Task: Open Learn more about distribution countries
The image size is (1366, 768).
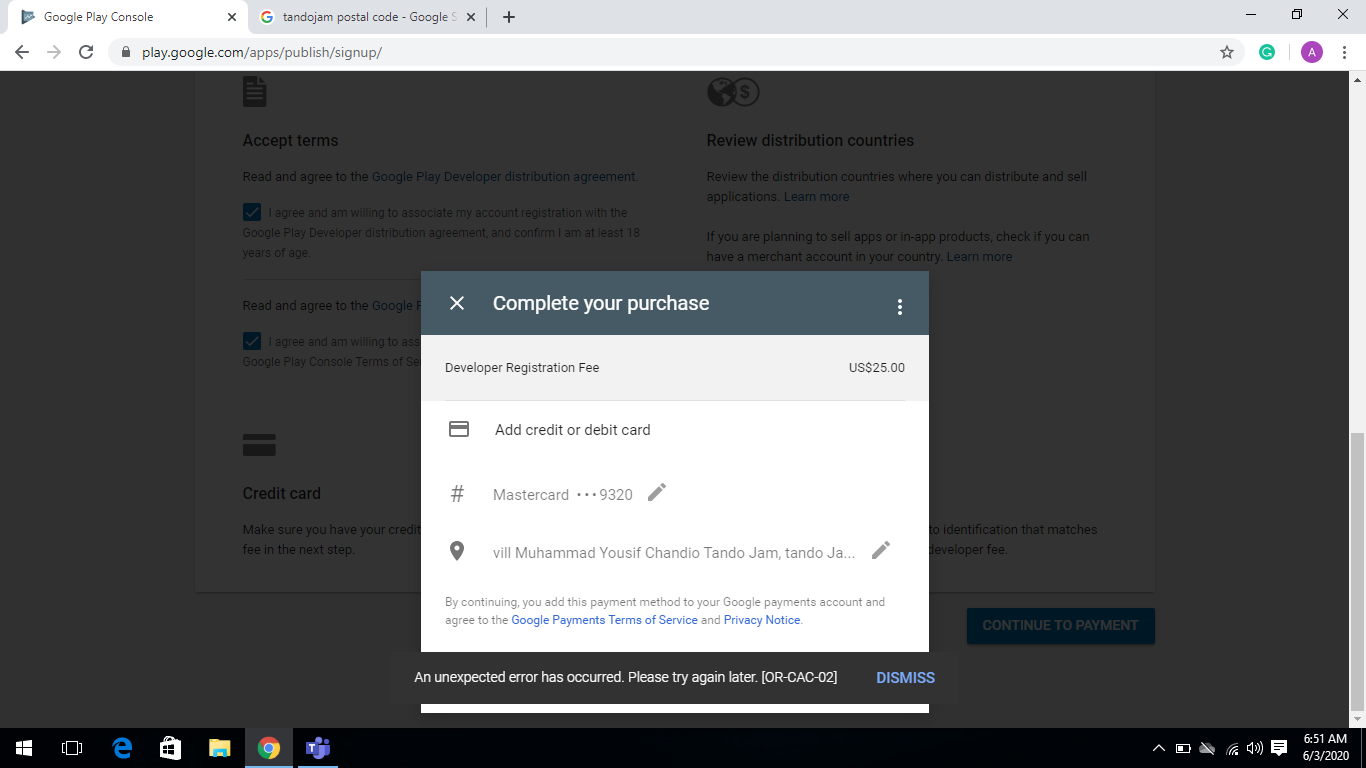Action: point(816,196)
